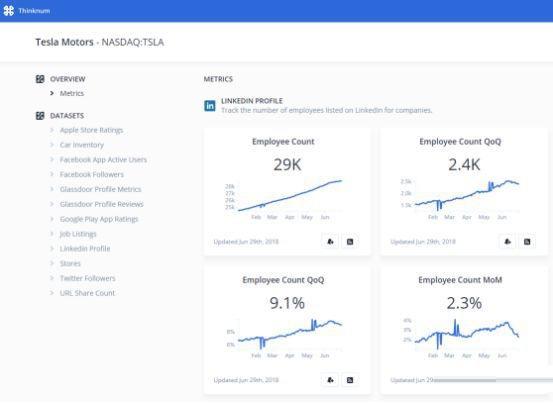Open Google Play App Ratings dataset
The image size is (553, 403).
tap(99, 219)
